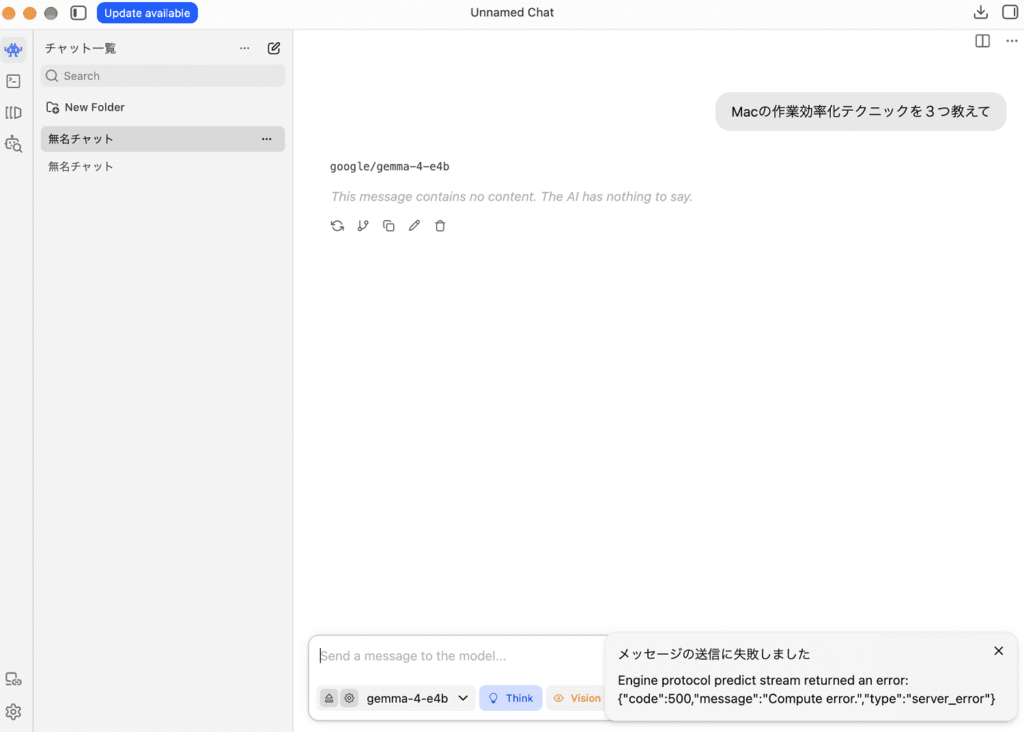The image size is (1024, 732).
Task: Click the Unnamed Chat window title
Action: coord(512,12)
